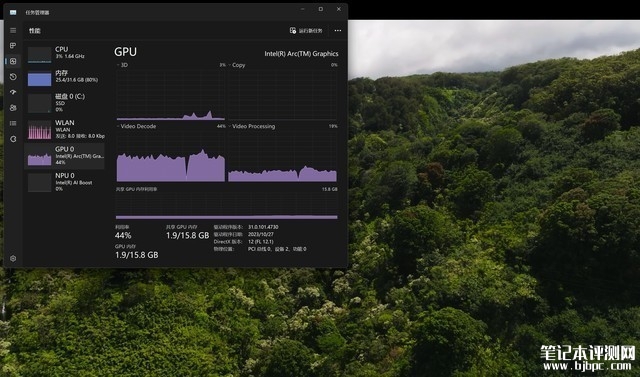
Task: Open App history from sidebar
Action: pos(13,77)
